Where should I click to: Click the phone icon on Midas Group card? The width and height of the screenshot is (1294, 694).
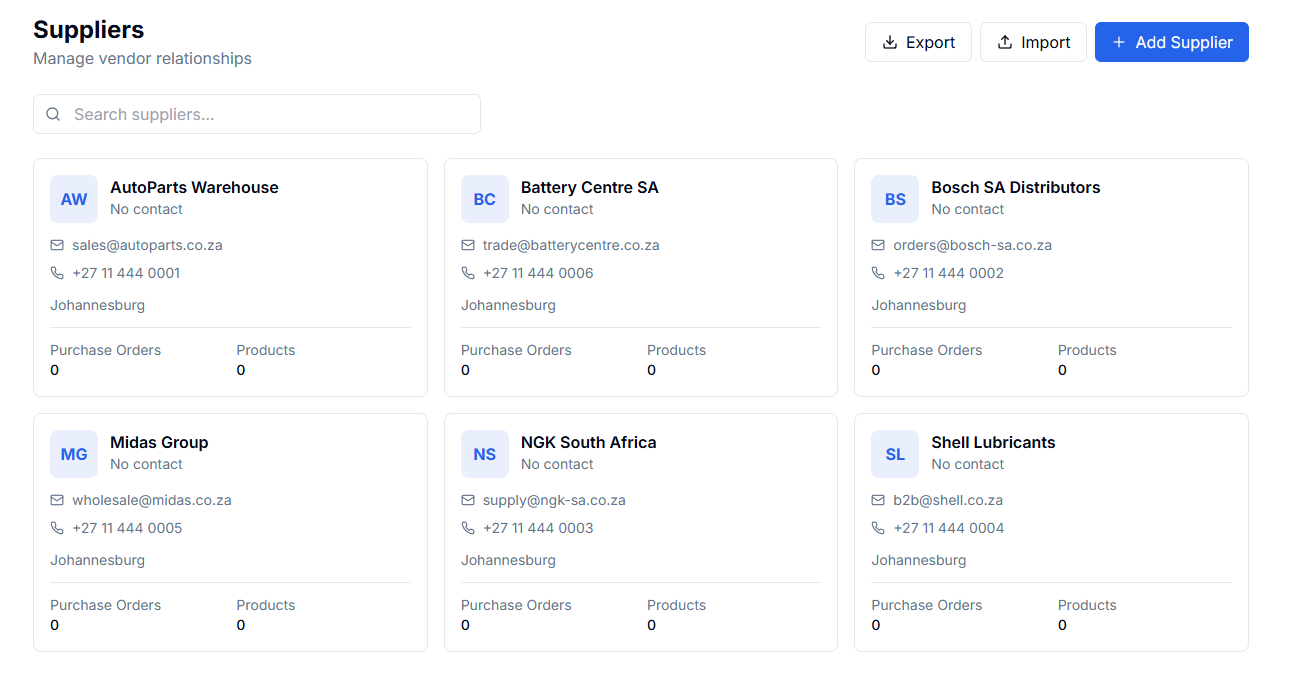(x=57, y=527)
